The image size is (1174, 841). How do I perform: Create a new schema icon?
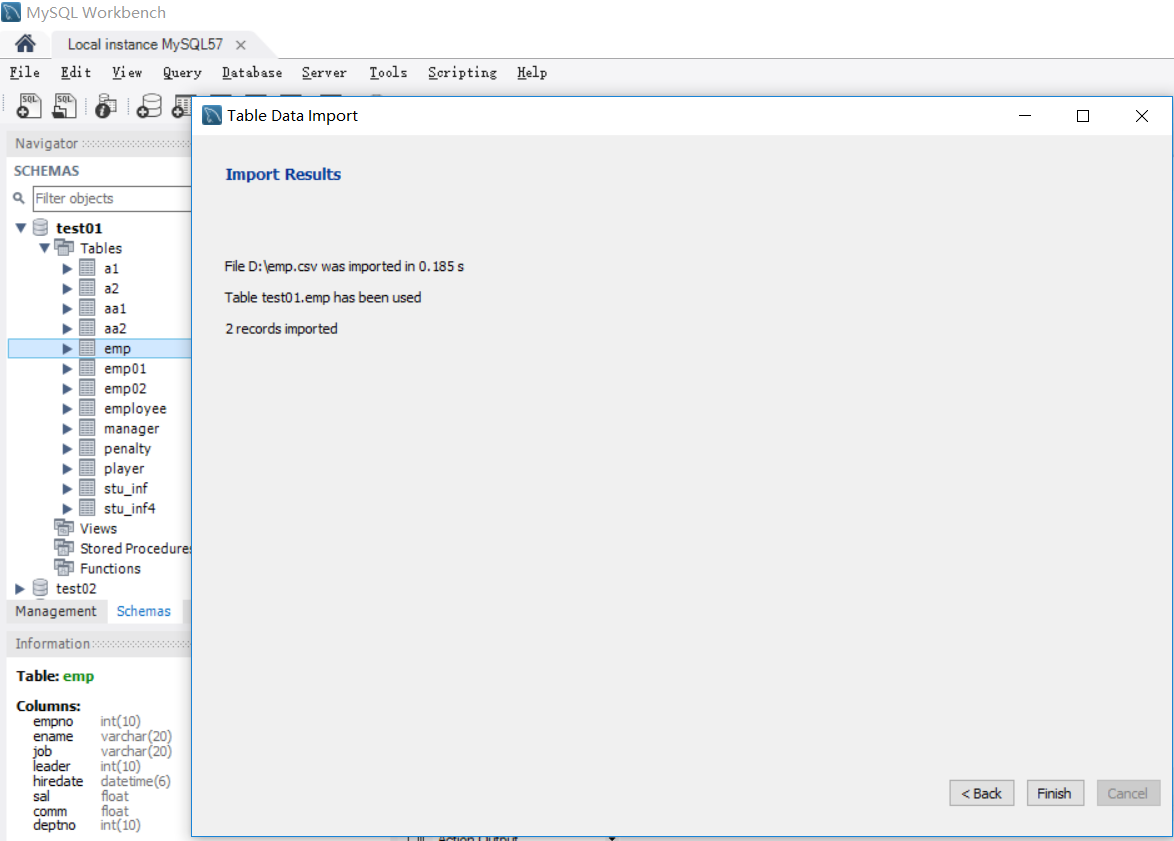pos(149,106)
